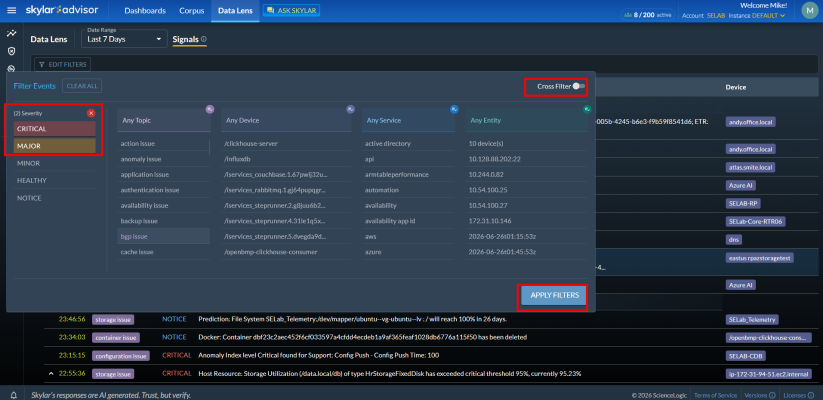Viewport: 823px width, 400px height.
Task: Select MINOR severity
Action: click(55, 163)
